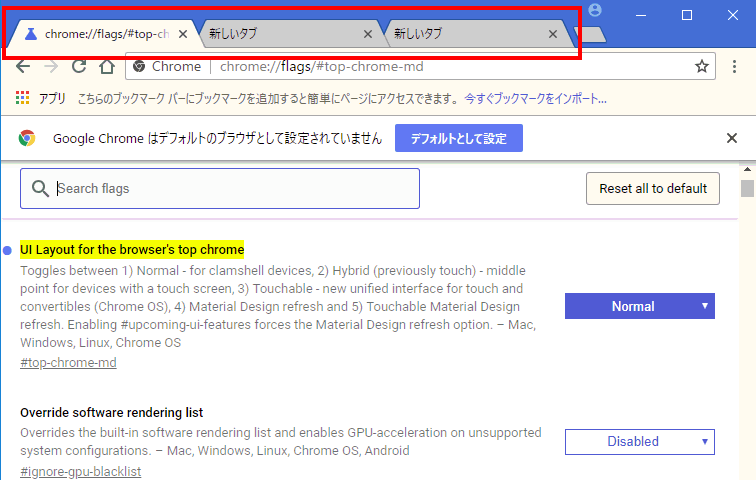The width and height of the screenshot is (756, 480).
Task: Close the chrome://flags tab
Action: pyautogui.click(x=183, y=34)
